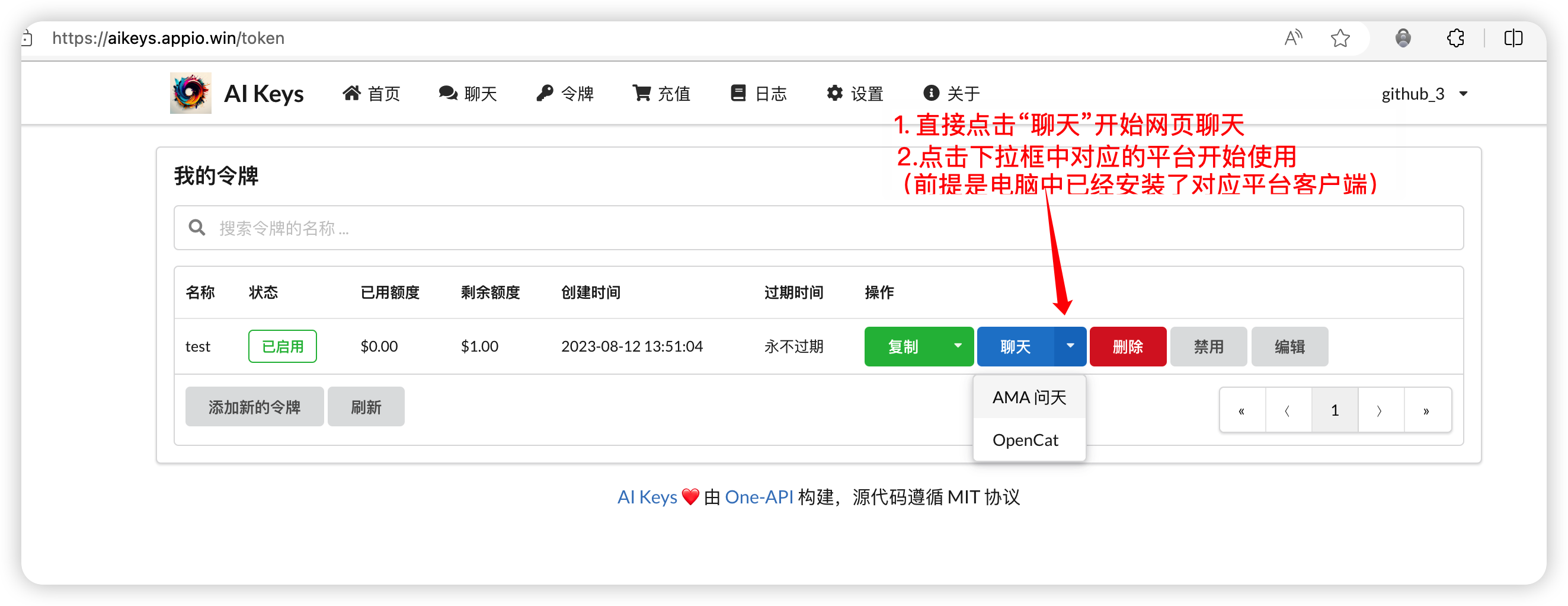The image size is (1568, 606).
Task: Click the 复制 copy button
Action: (x=903, y=346)
